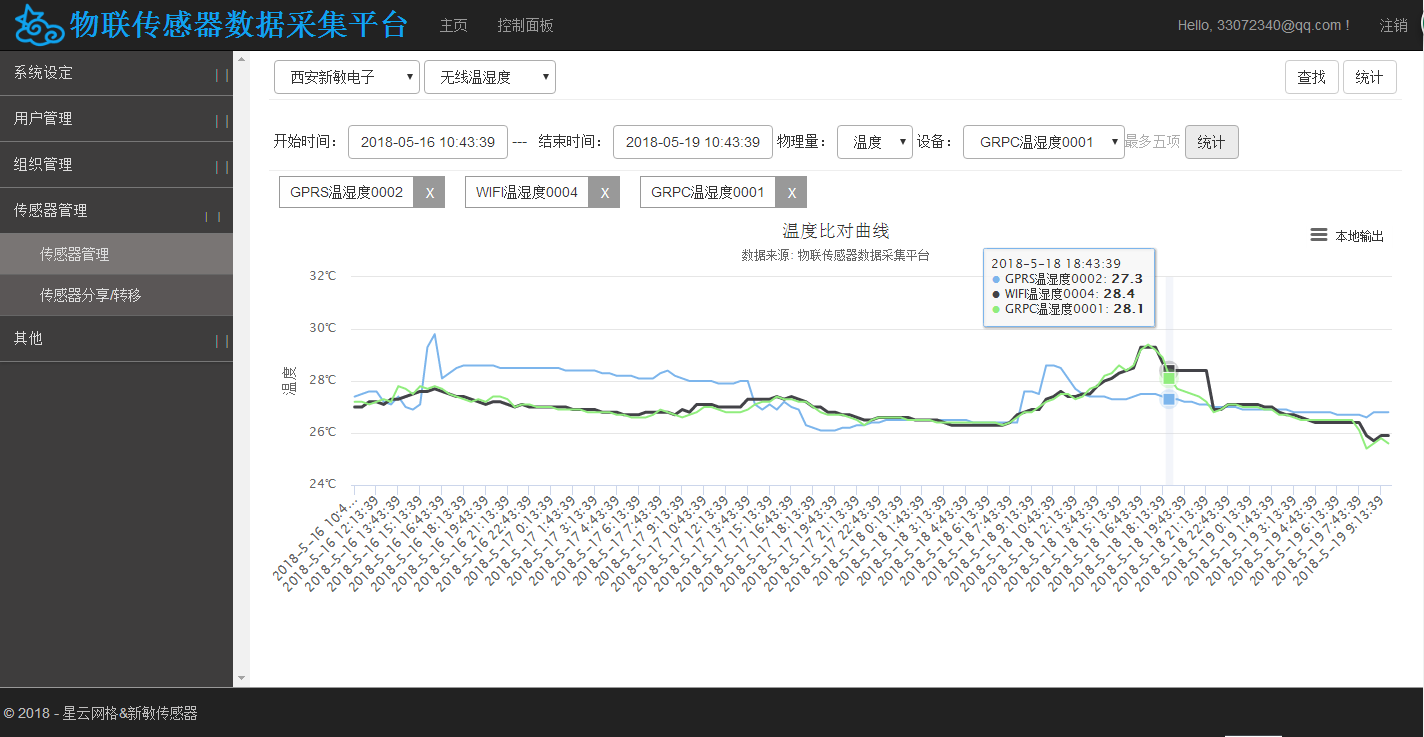Expand the 系统设定 sidebar section
Screen dimensions: 1424x737
click(x=116, y=73)
